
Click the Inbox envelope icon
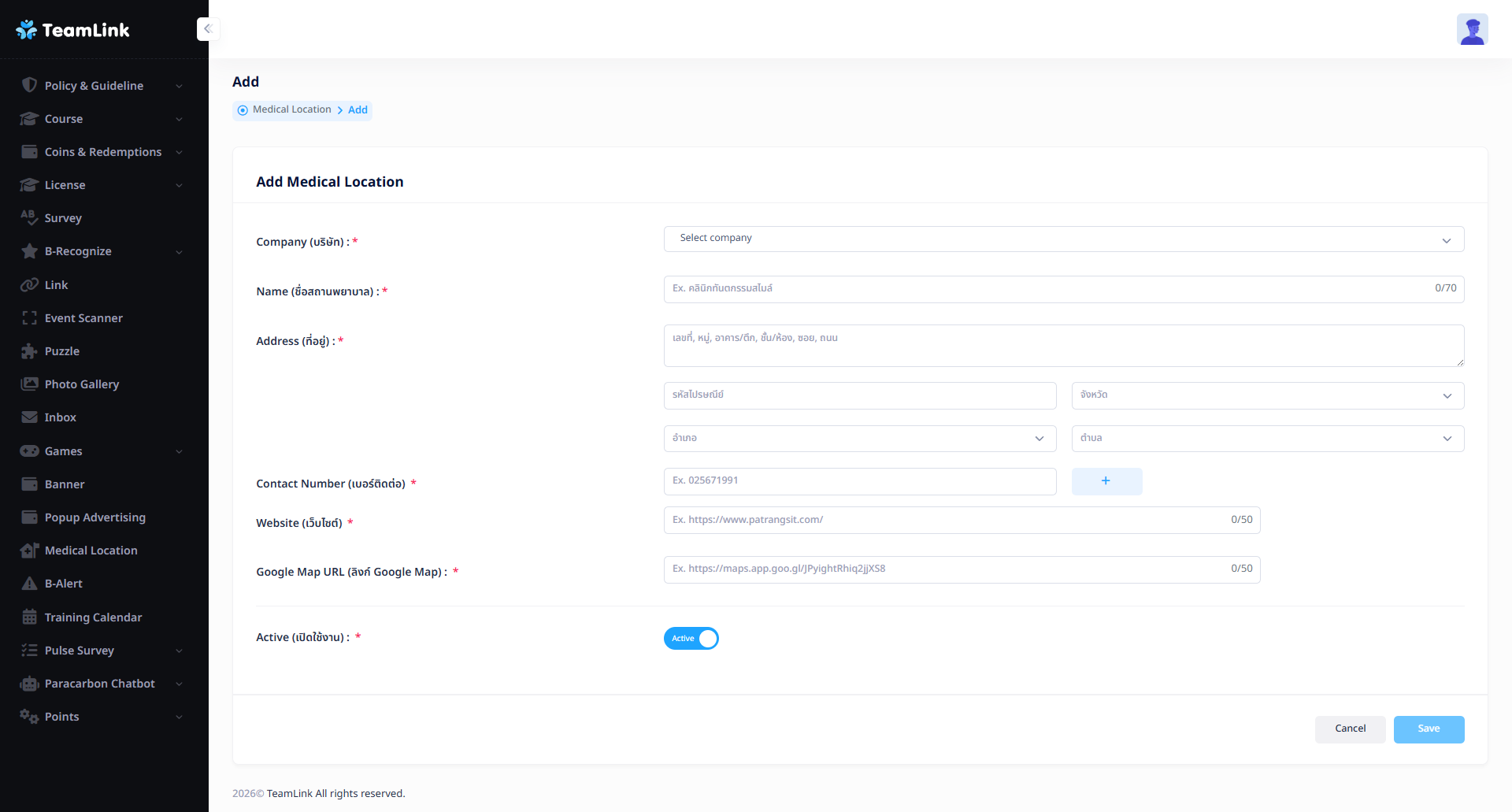point(29,417)
